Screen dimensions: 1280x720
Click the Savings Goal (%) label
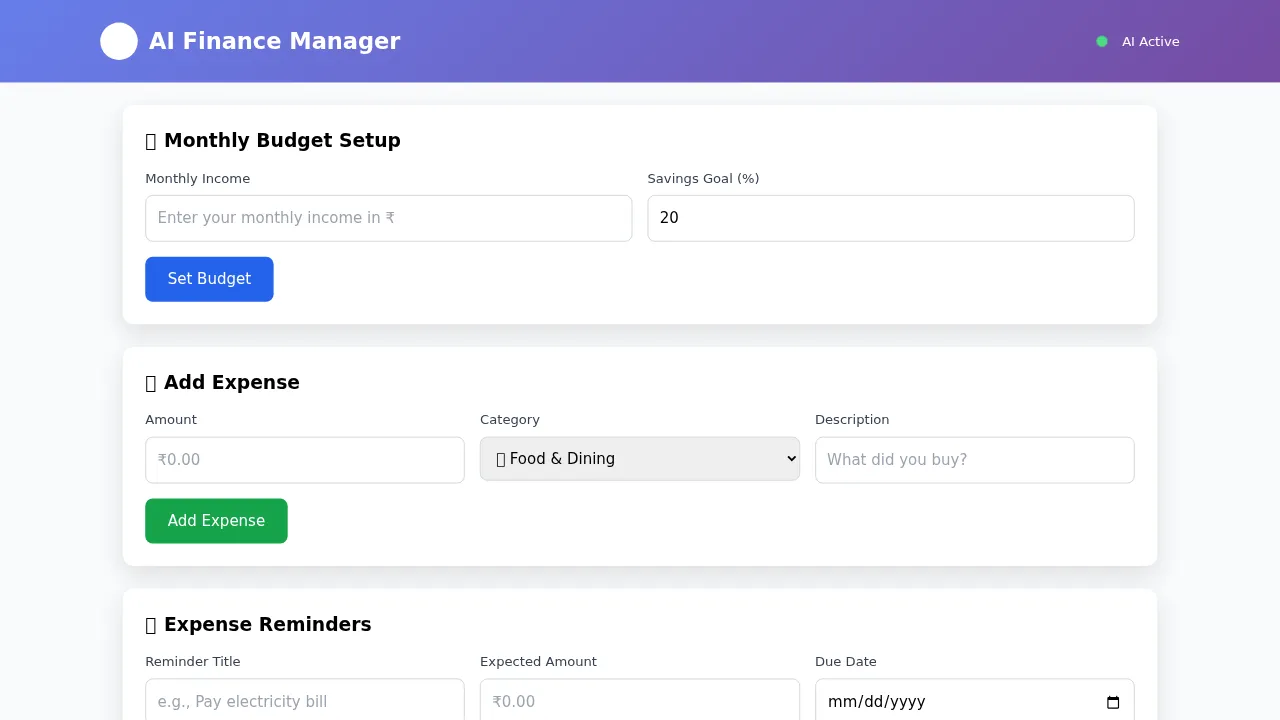[x=703, y=179]
